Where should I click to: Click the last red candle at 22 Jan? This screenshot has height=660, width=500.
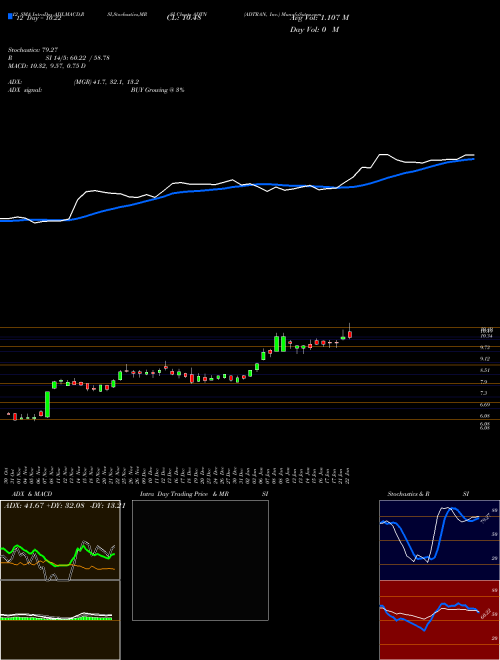coord(350,334)
